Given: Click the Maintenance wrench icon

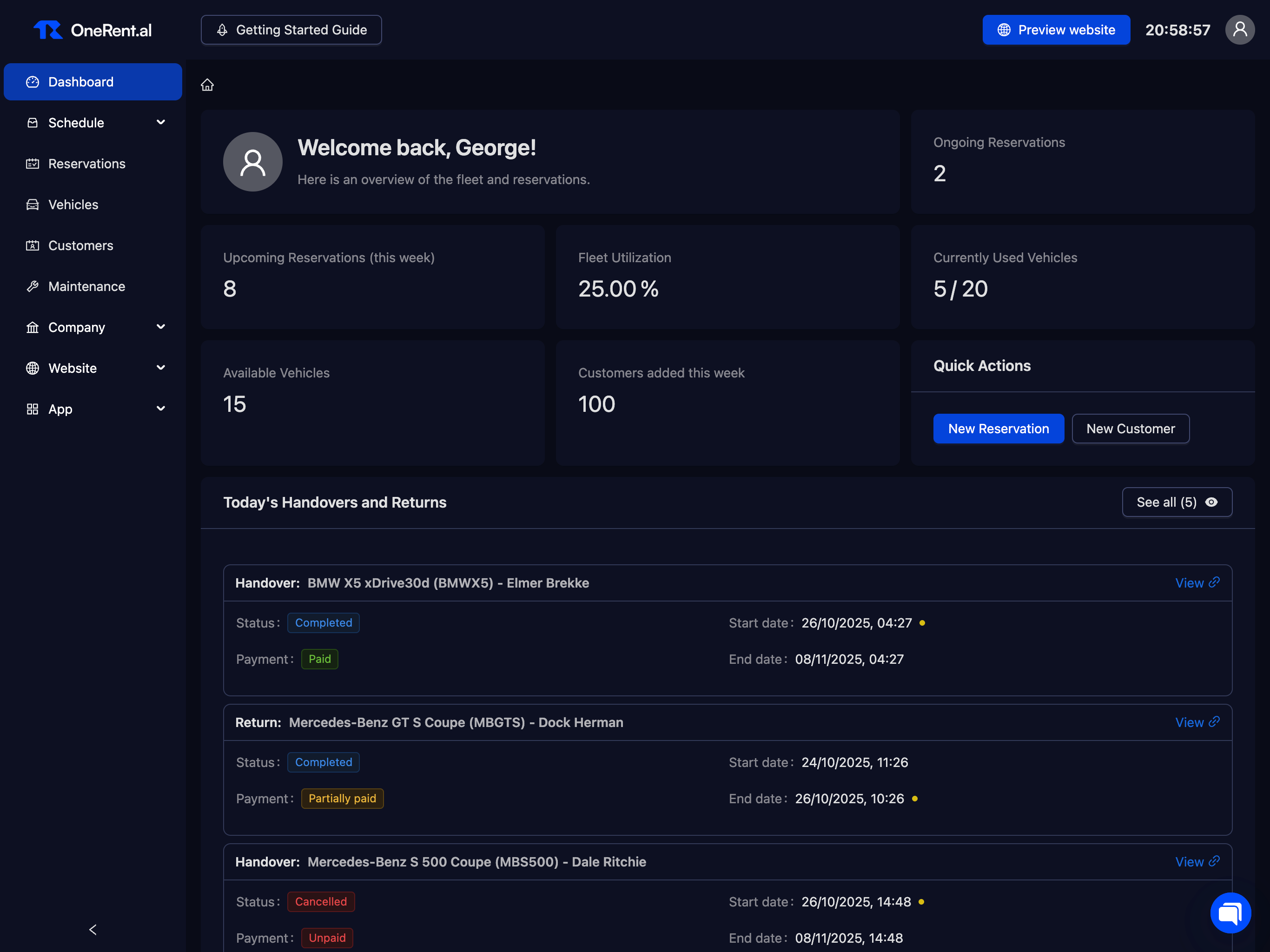Looking at the screenshot, I should point(33,286).
